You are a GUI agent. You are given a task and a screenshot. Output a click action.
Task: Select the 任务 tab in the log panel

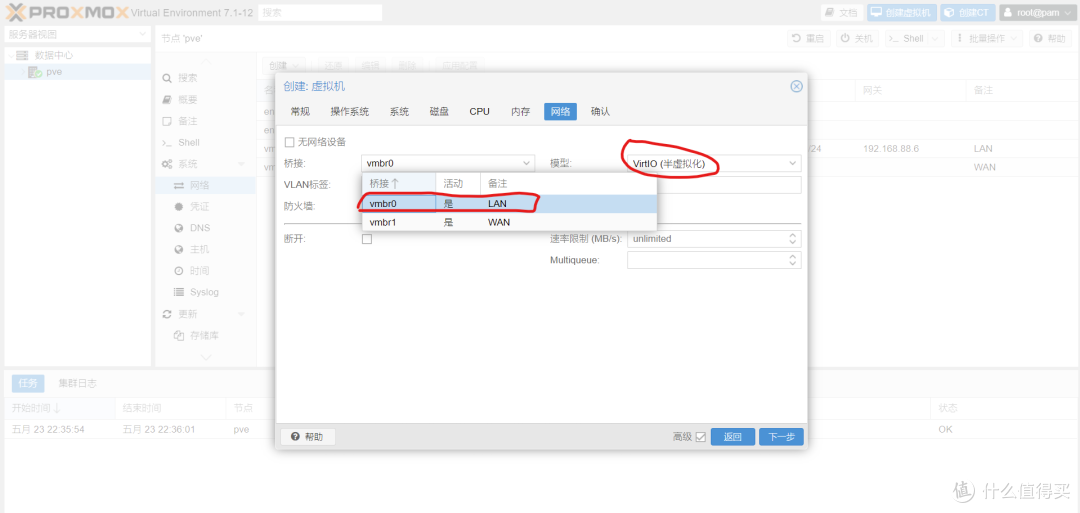(x=28, y=384)
